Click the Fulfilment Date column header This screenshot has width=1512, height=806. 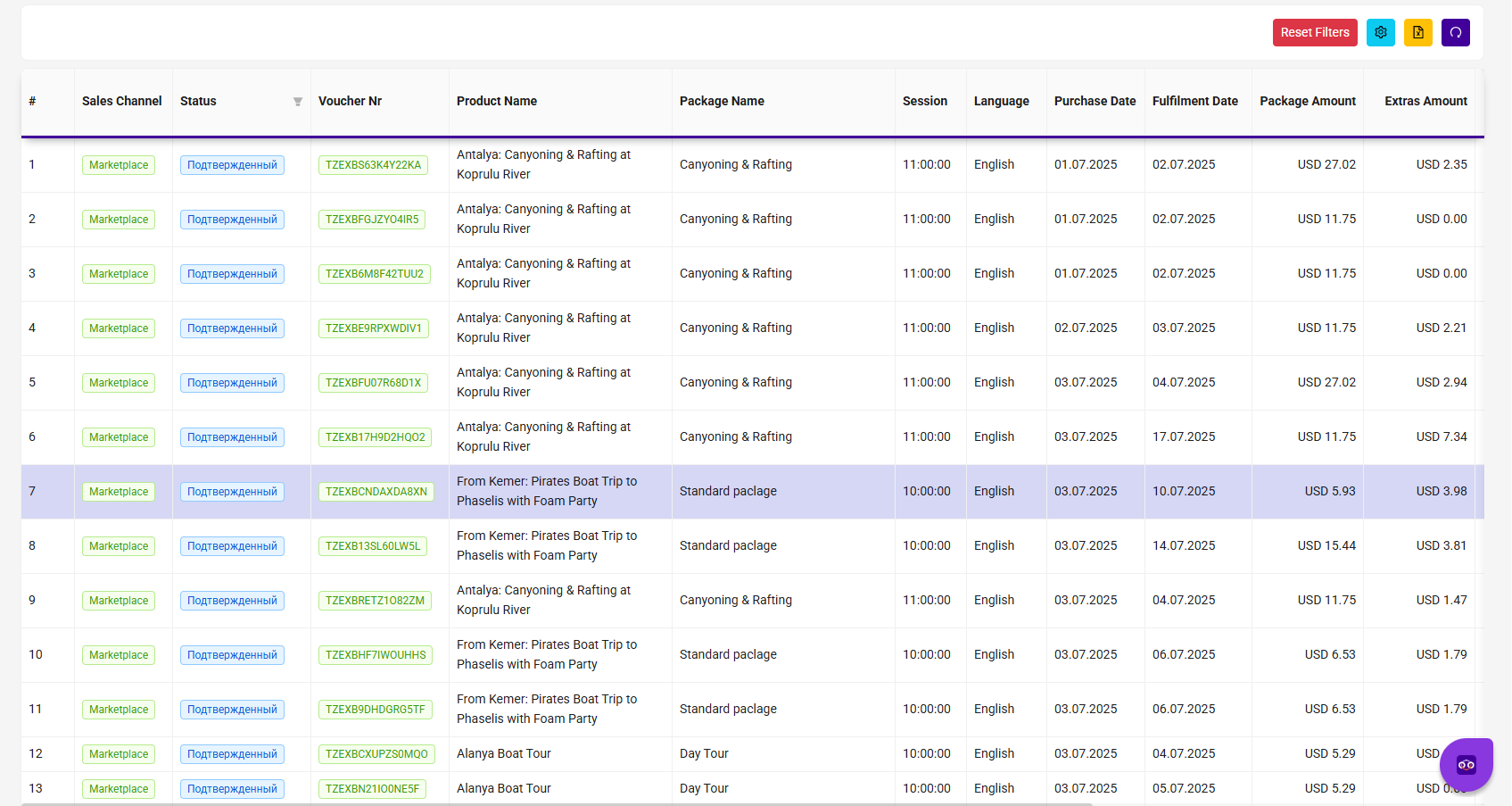(1194, 101)
